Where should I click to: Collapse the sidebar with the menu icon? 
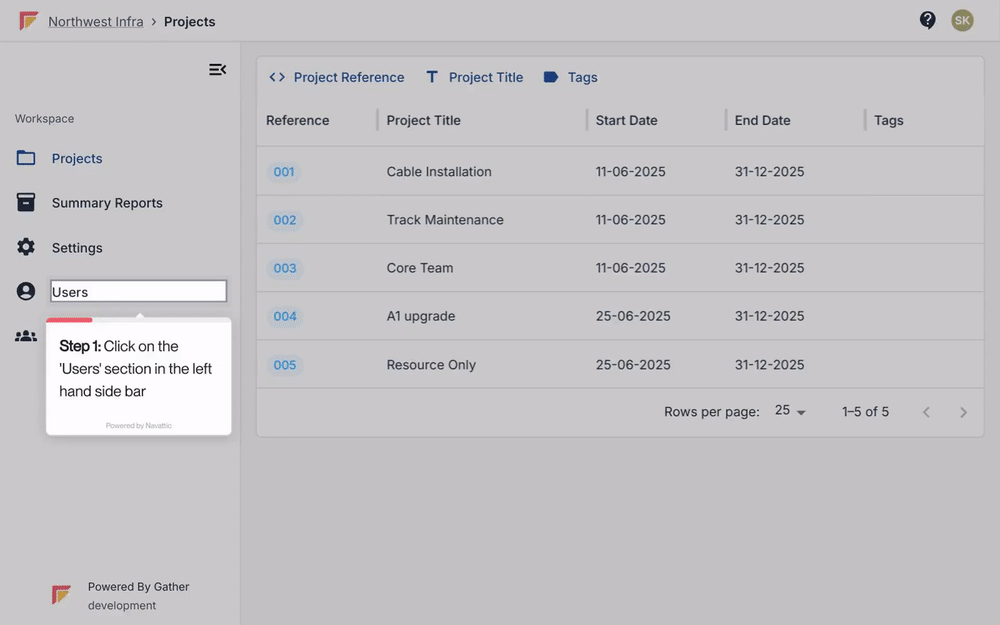click(217, 70)
